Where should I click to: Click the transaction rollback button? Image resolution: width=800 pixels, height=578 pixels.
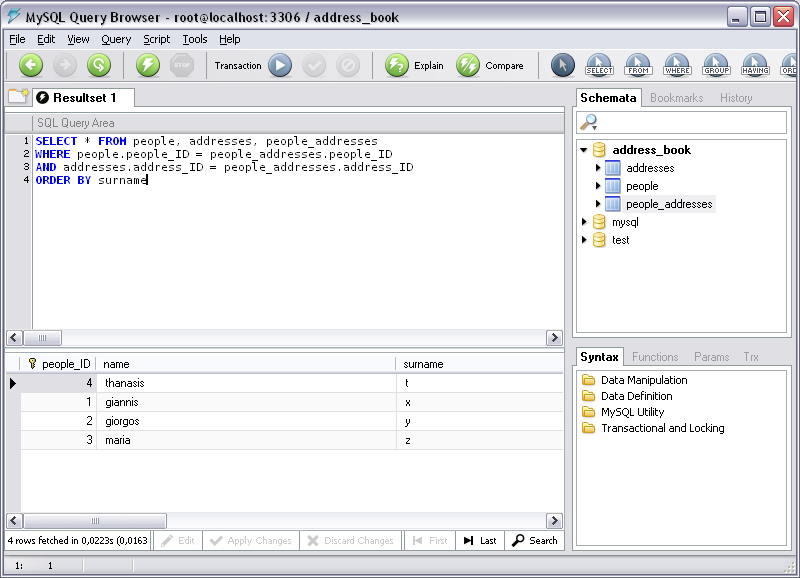(x=348, y=65)
